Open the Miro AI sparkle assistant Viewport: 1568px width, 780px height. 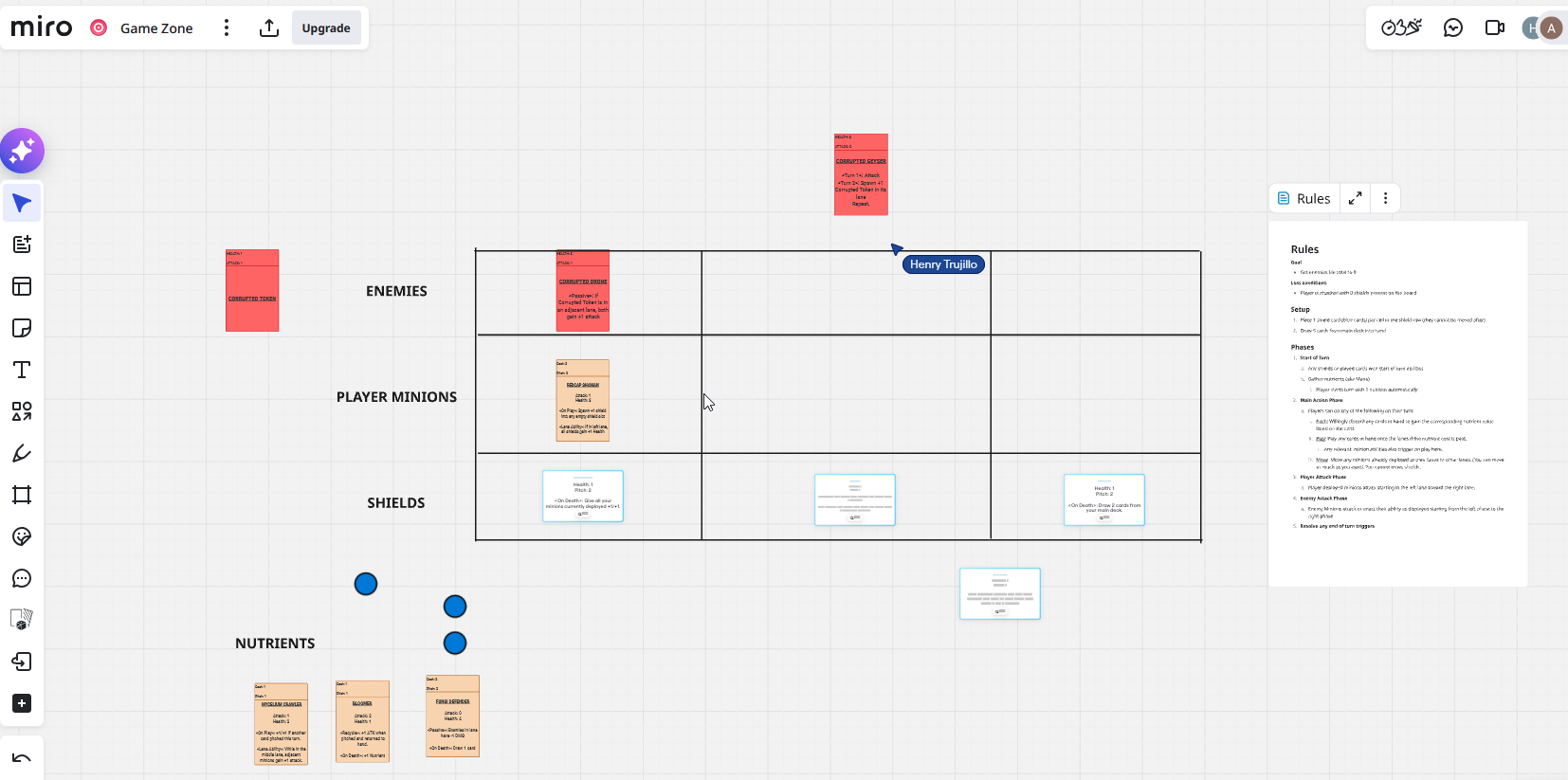[22, 151]
